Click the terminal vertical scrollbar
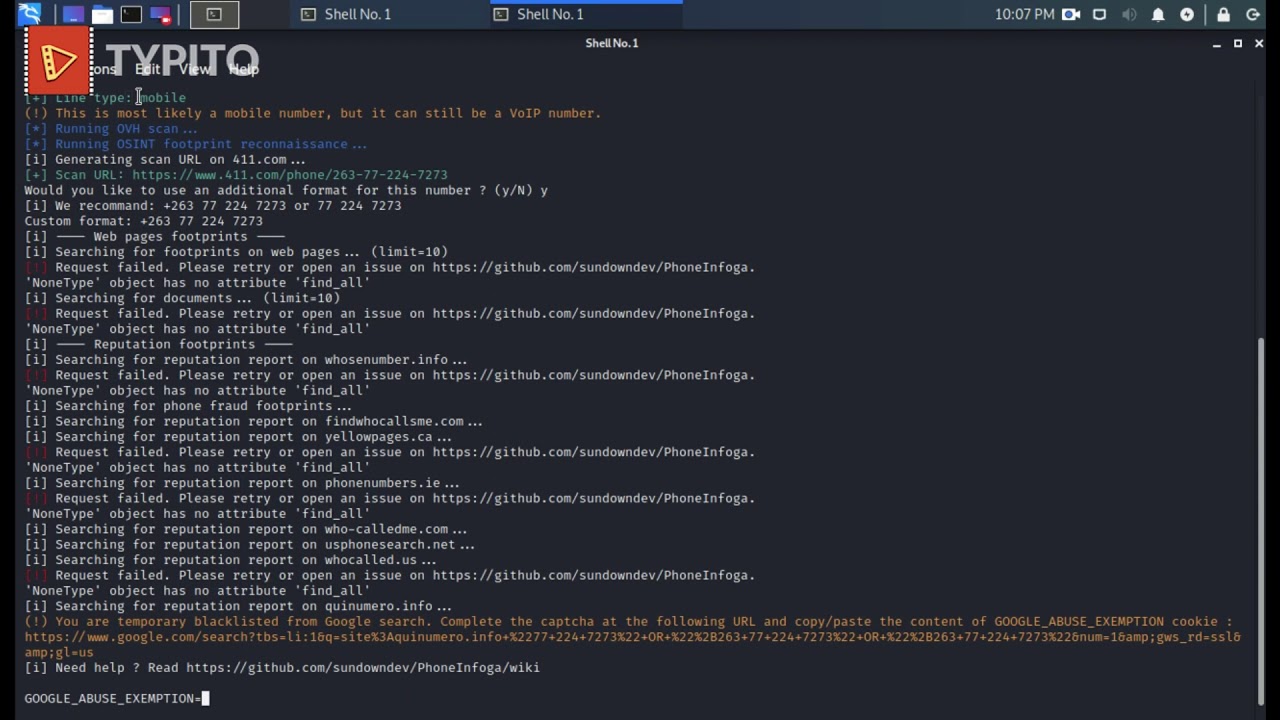This screenshot has width=1280, height=720. [1260, 520]
